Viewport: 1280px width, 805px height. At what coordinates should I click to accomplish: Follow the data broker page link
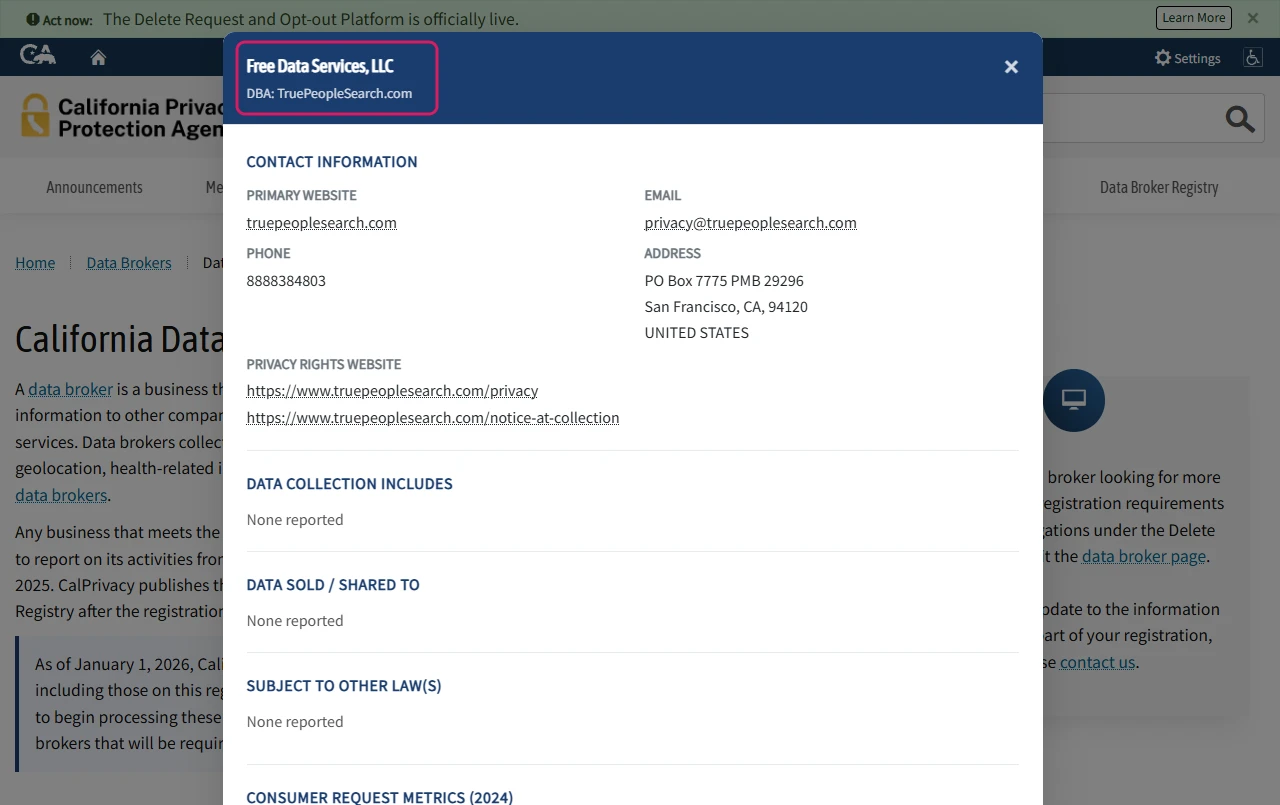pyautogui.click(x=1144, y=556)
